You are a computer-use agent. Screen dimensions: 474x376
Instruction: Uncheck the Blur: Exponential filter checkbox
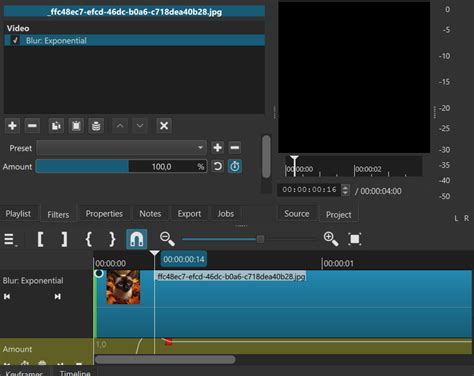(15, 40)
